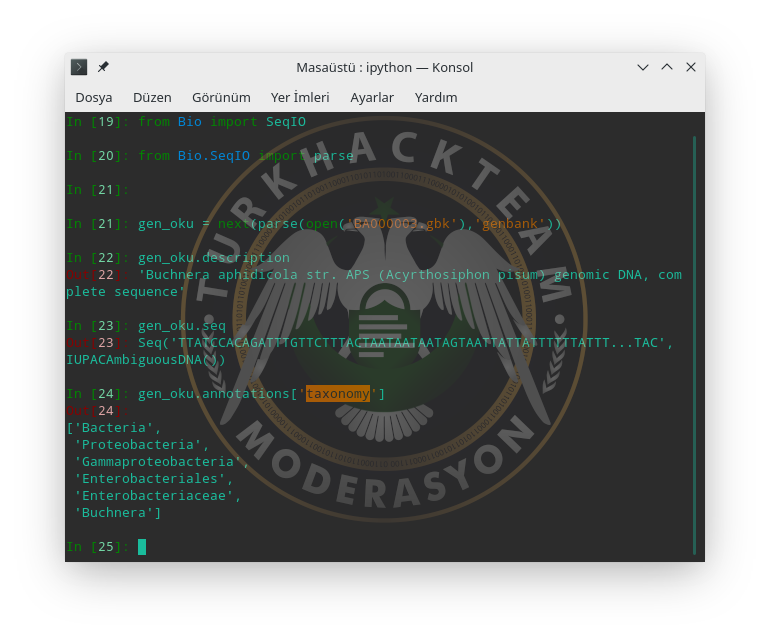
Task: Click 'Buchnera' at the list end
Action: (x=114, y=513)
